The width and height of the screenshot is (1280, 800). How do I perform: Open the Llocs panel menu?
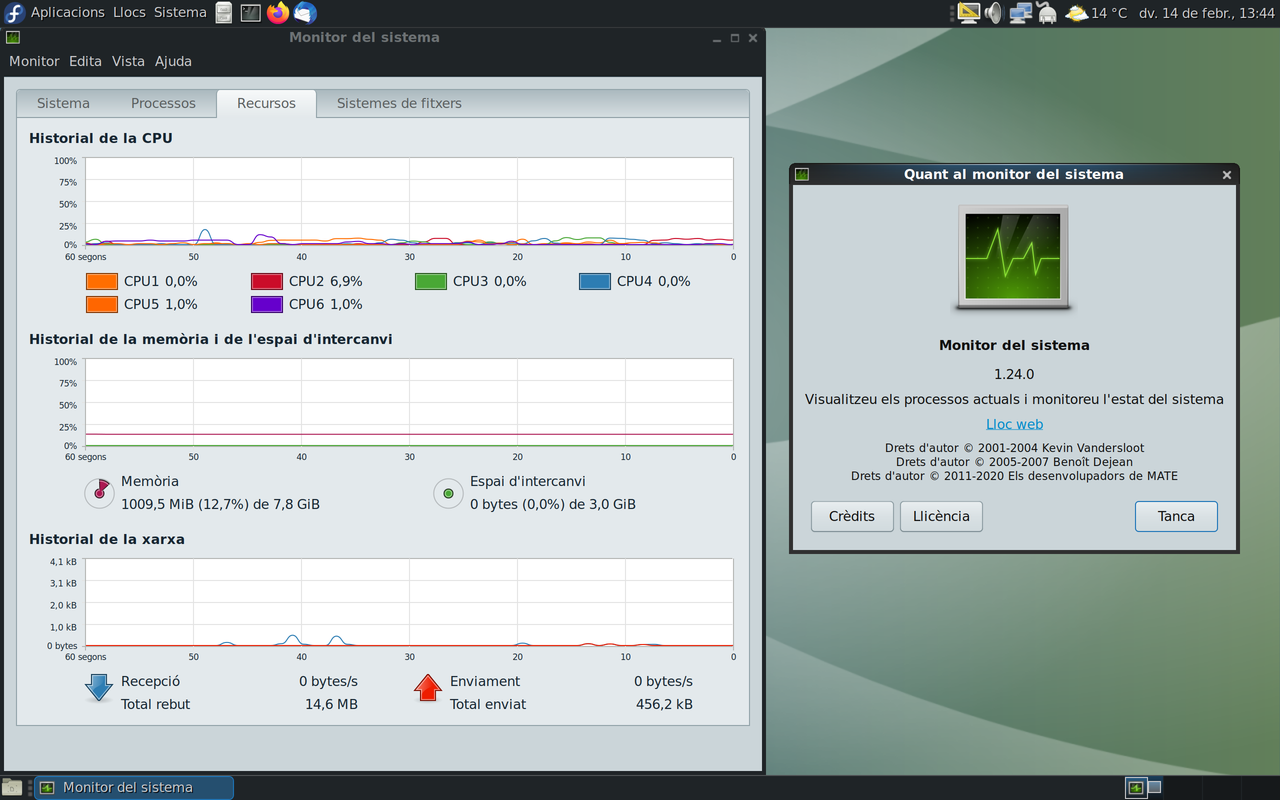(x=129, y=13)
